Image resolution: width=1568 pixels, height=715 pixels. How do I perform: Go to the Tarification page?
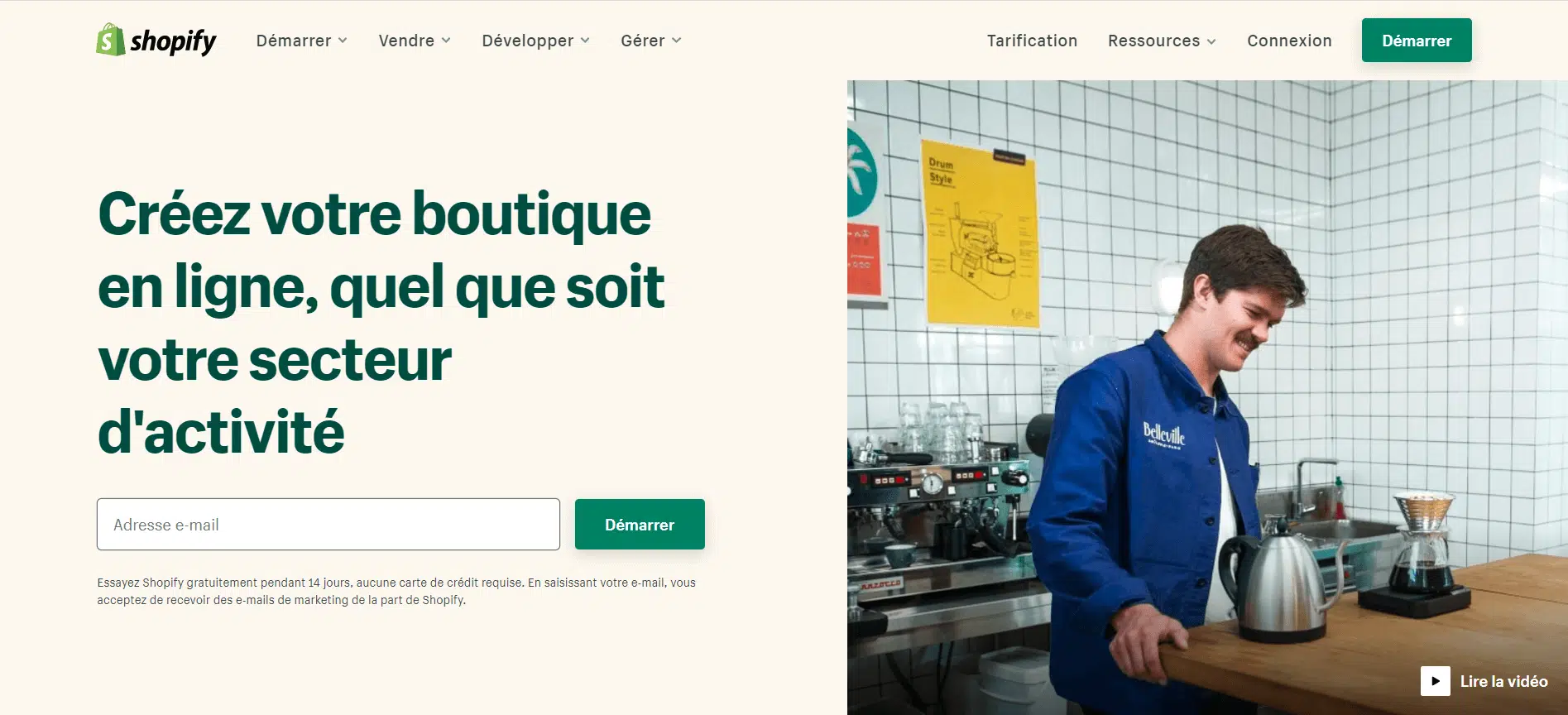point(1032,41)
